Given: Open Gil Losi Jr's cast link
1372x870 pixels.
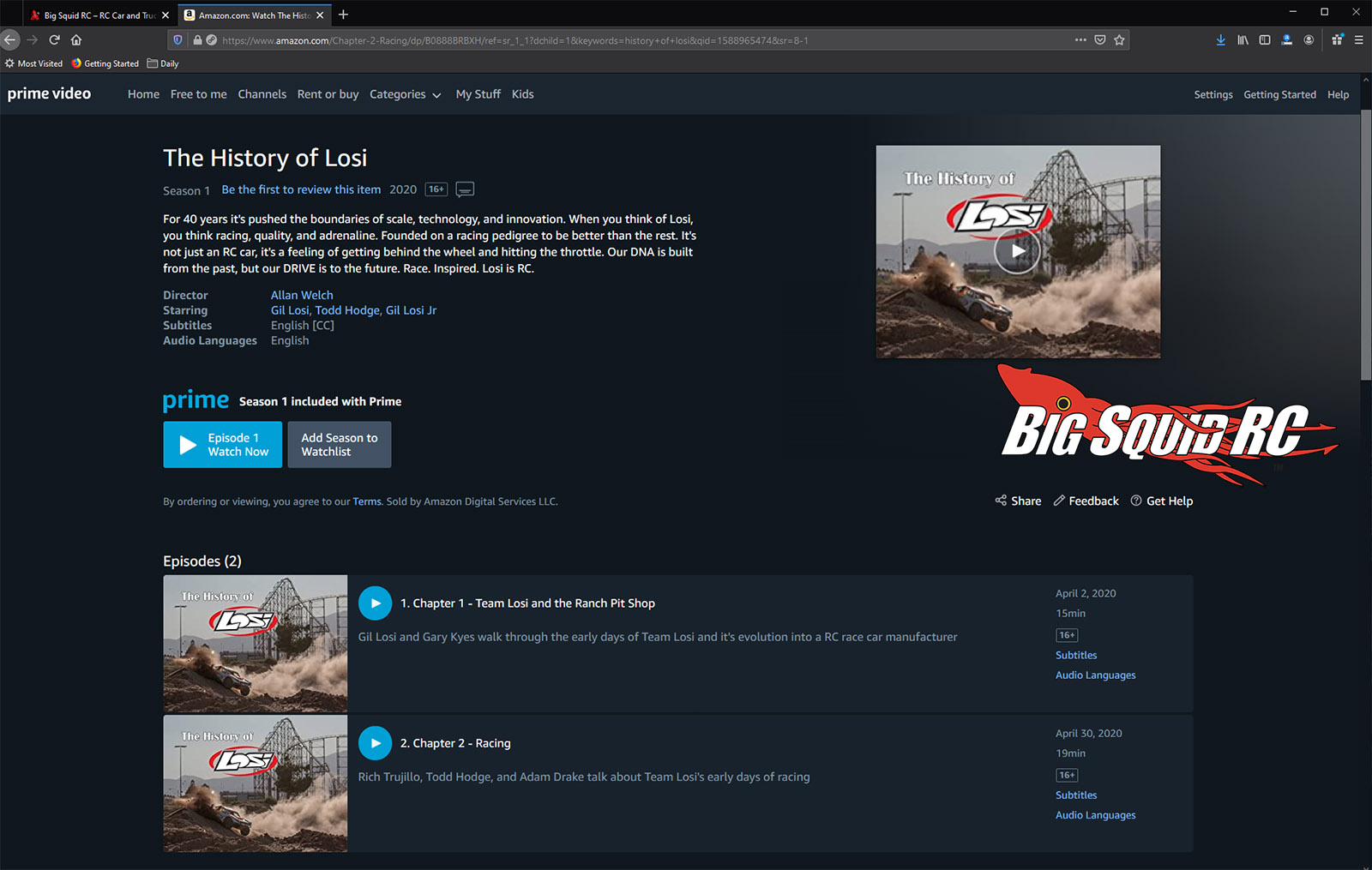Looking at the screenshot, I should (x=411, y=310).
